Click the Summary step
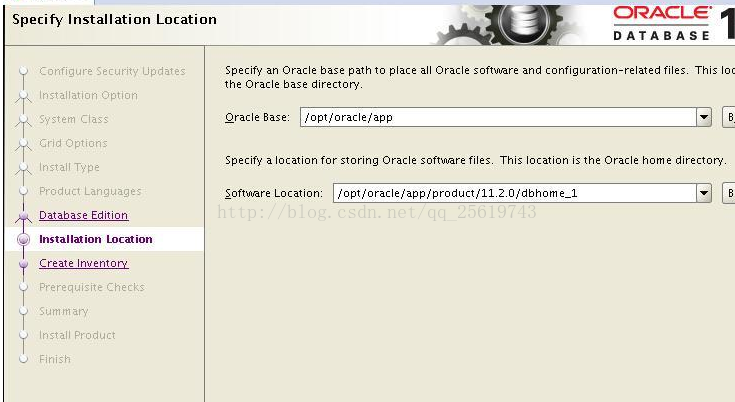Screen dimensions: 735x402 (x=64, y=311)
